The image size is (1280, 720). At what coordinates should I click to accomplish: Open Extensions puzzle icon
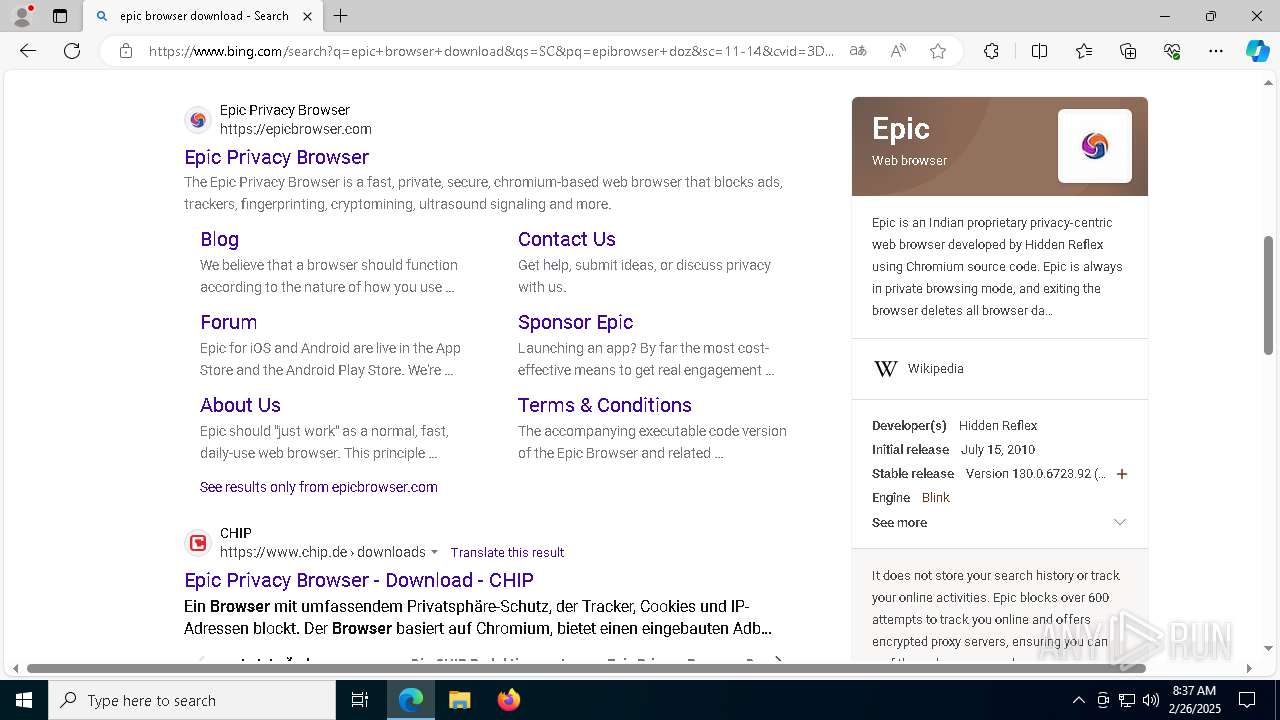click(x=991, y=51)
